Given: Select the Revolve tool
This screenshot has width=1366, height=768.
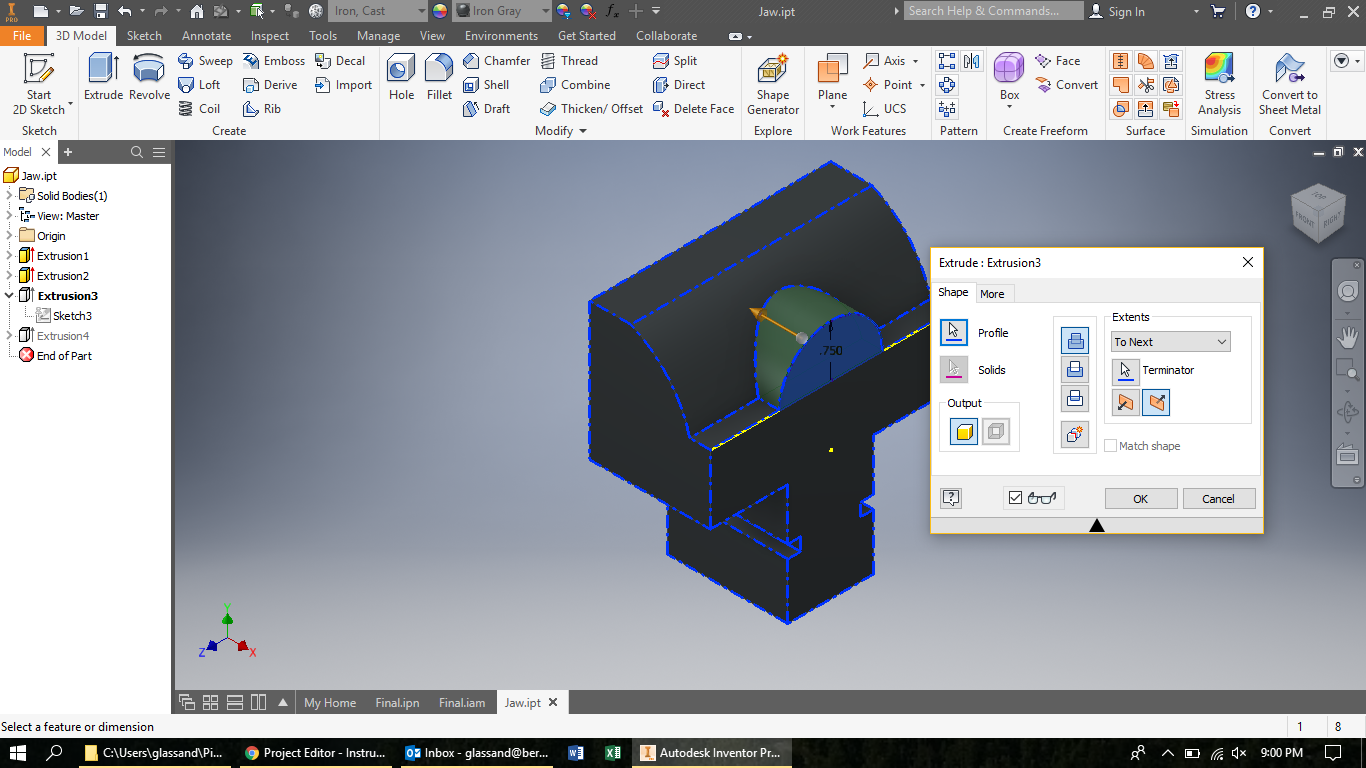Looking at the screenshot, I should (x=149, y=78).
